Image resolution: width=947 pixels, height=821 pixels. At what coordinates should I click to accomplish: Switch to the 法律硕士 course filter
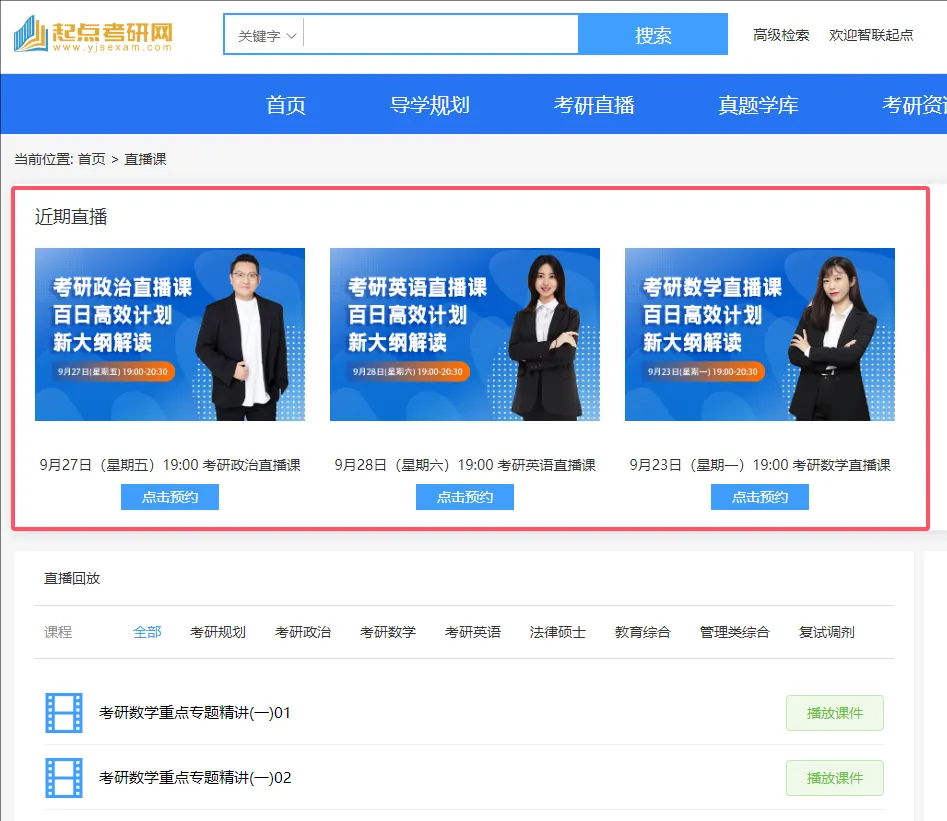tap(558, 632)
